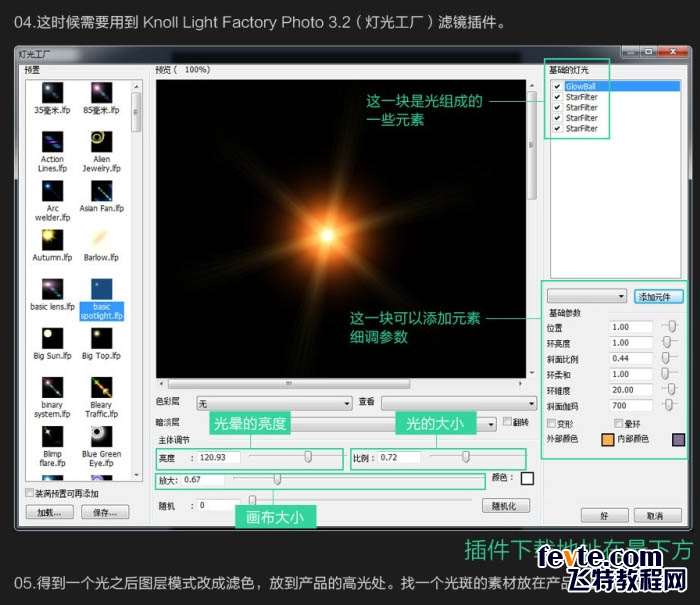Select the Barlow.lfp preset icon

point(101,240)
